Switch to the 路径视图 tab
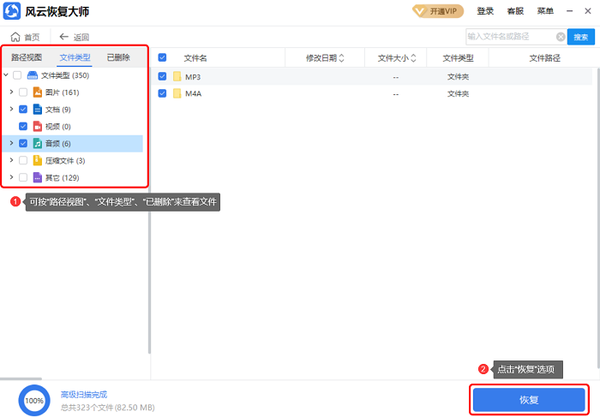This screenshot has height=417, width=600. click(x=26, y=57)
